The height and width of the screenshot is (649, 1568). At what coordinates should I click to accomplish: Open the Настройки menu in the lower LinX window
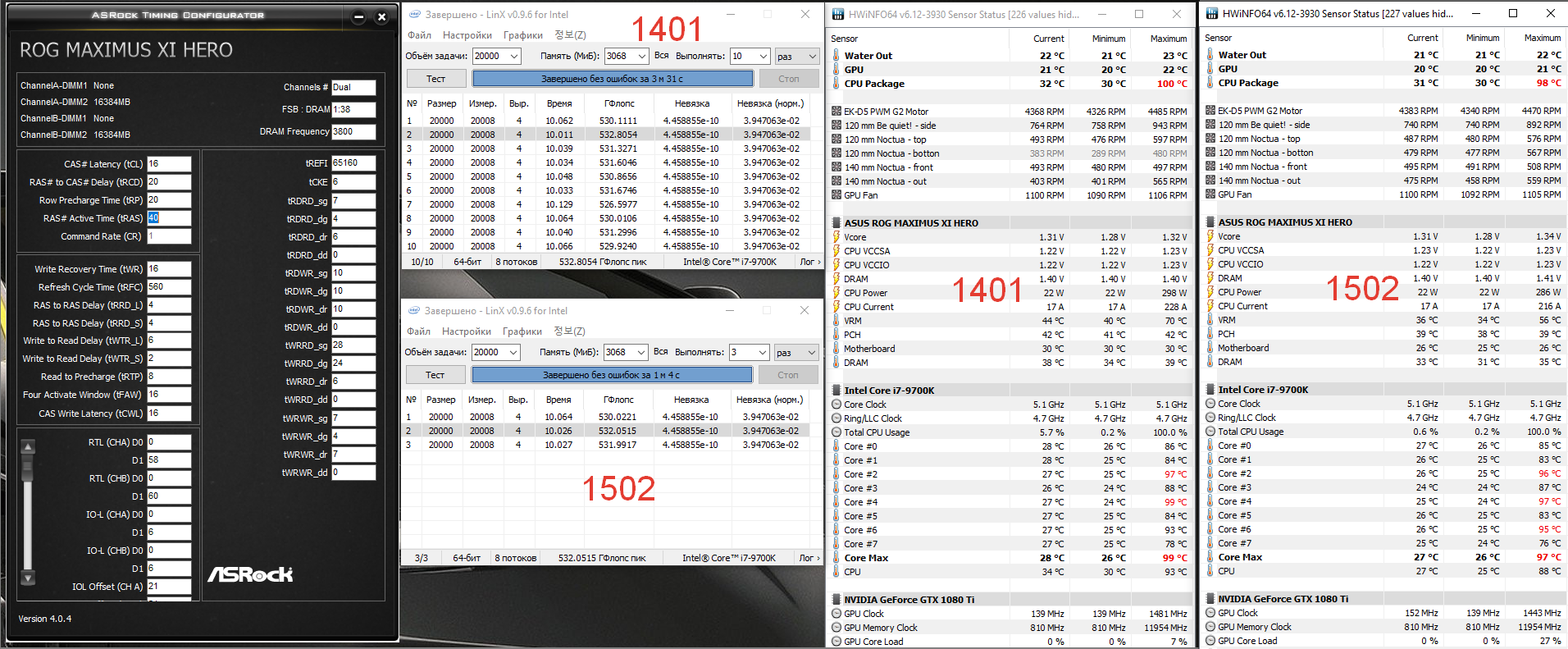pos(467,331)
